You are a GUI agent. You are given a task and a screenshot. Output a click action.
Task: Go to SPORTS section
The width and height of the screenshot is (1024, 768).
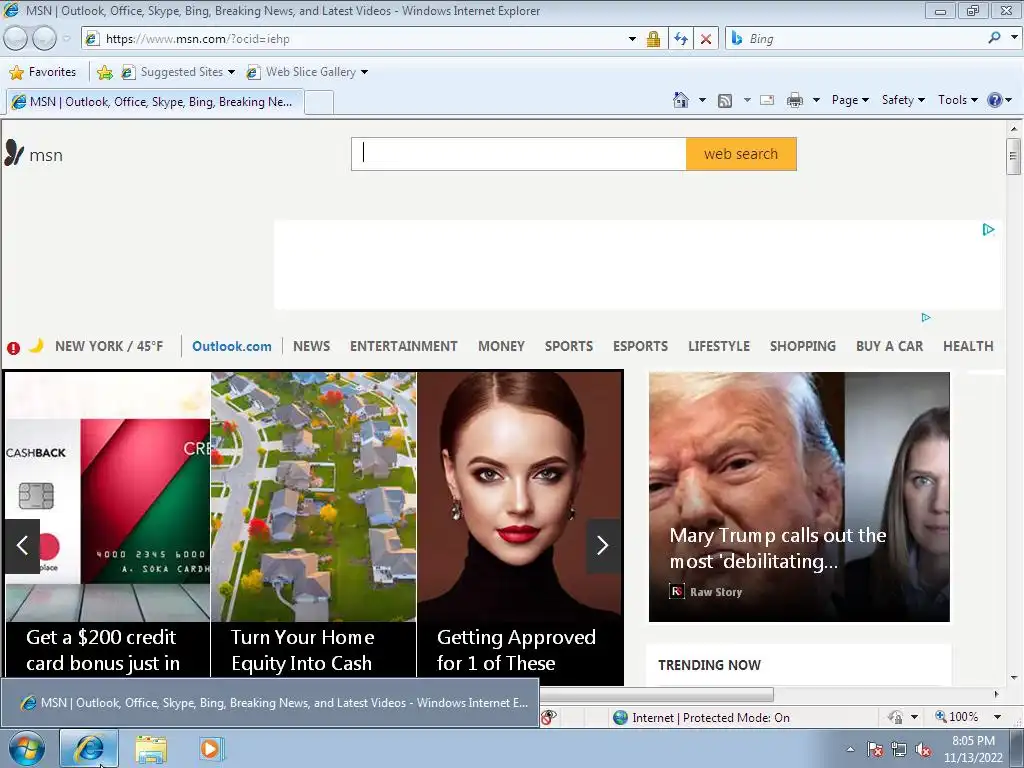[x=569, y=346]
